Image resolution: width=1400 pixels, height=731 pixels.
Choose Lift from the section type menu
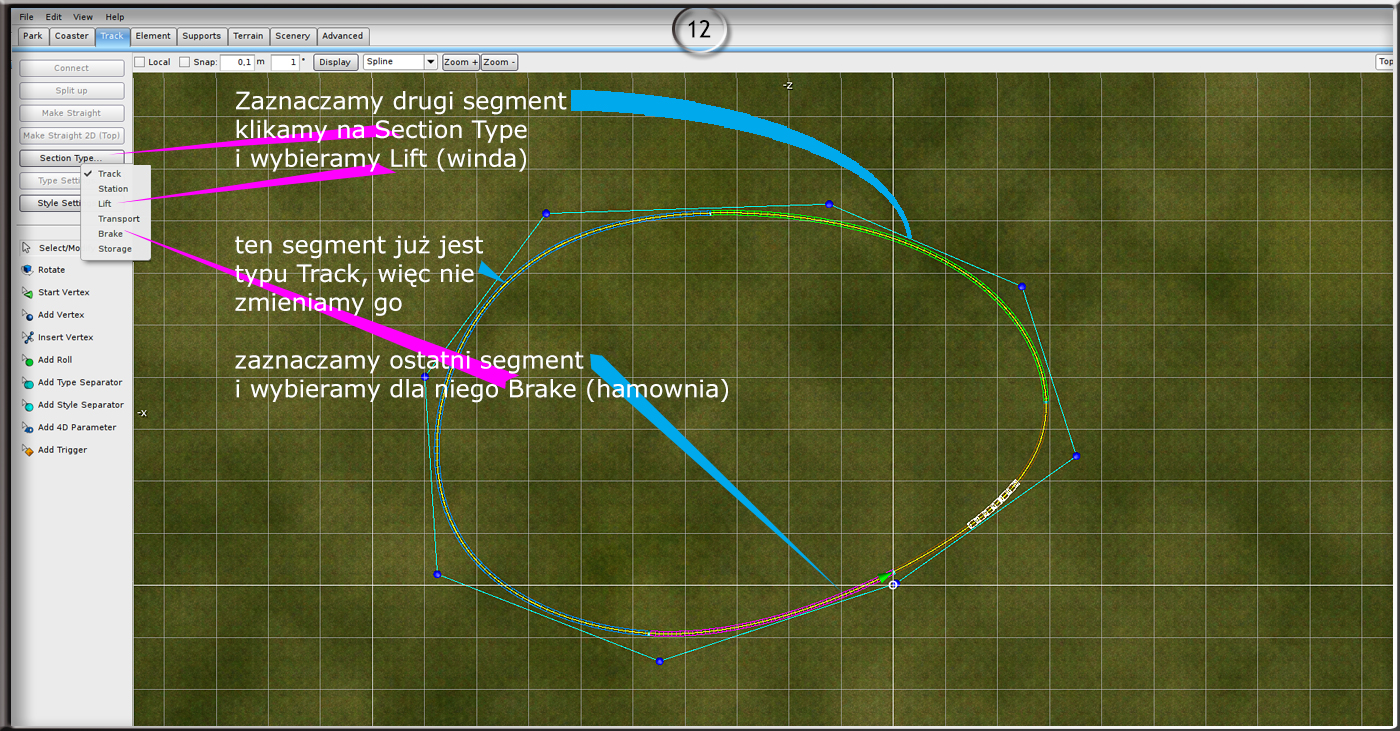pyautogui.click(x=105, y=204)
